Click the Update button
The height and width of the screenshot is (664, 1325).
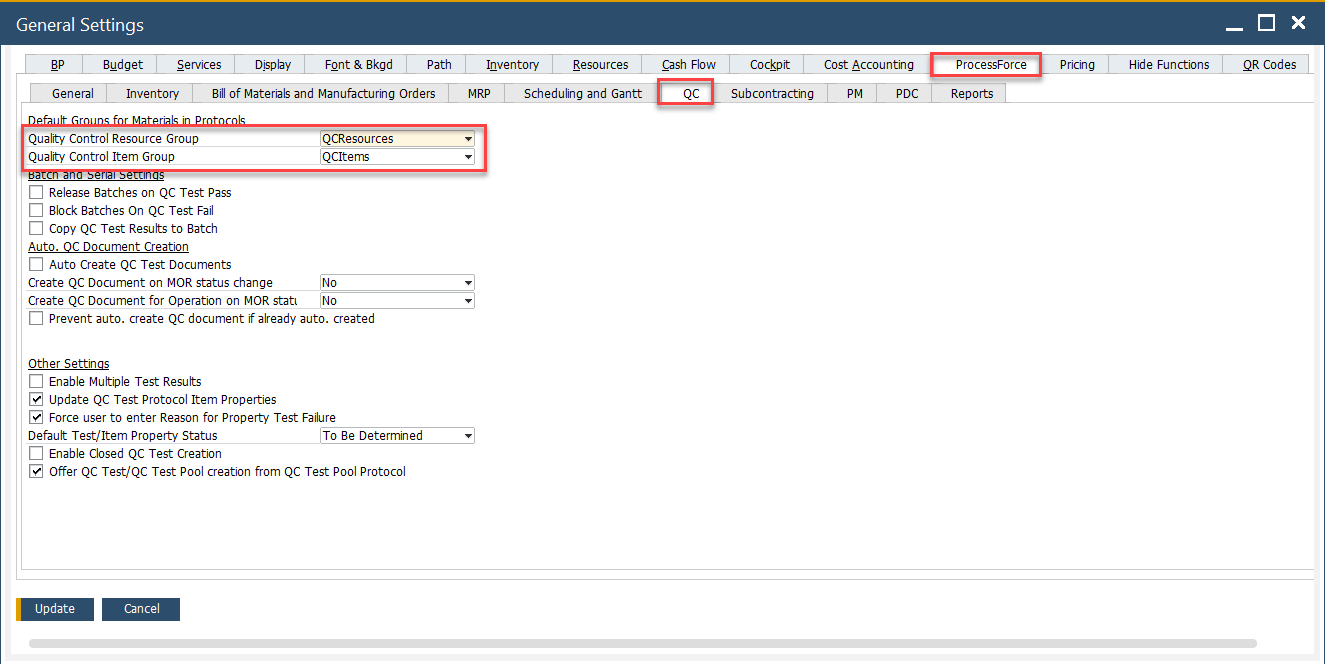point(55,609)
